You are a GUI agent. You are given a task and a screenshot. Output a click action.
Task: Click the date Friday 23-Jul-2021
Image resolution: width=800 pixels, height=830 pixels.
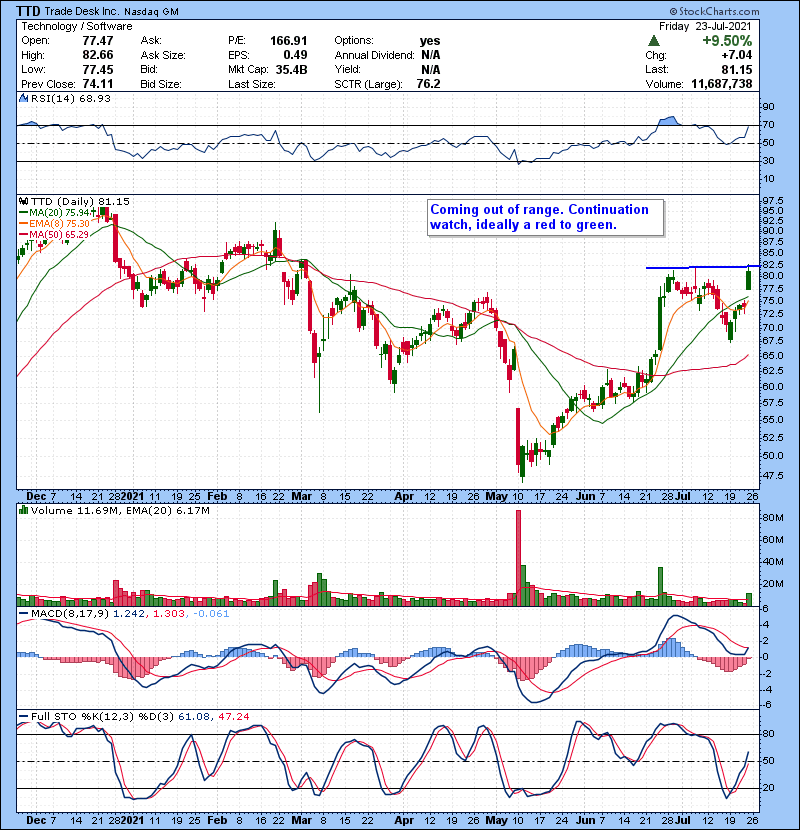(x=705, y=26)
